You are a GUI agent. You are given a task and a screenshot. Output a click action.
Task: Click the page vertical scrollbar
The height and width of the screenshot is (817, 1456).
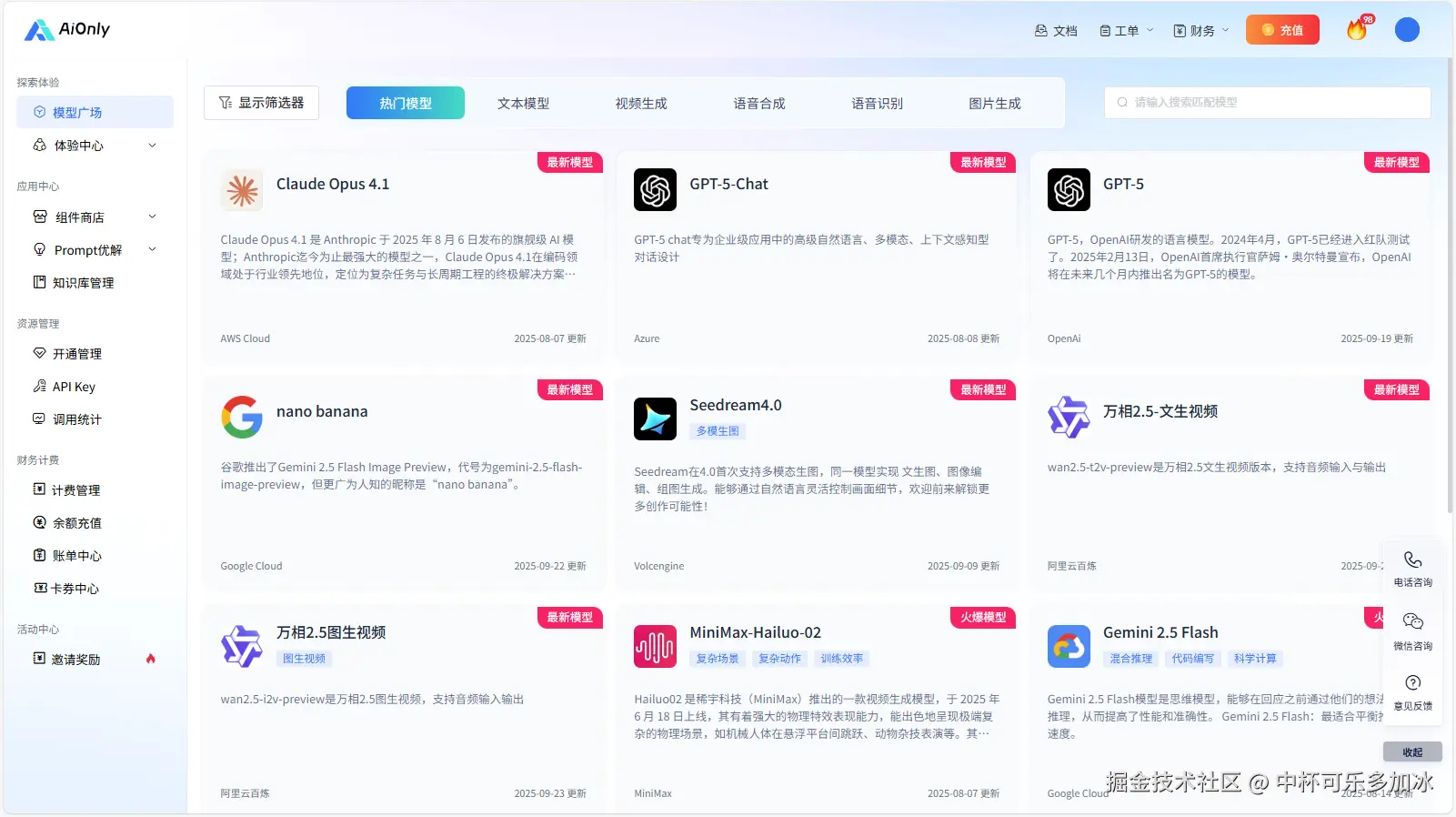click(x=1450, y=285)
